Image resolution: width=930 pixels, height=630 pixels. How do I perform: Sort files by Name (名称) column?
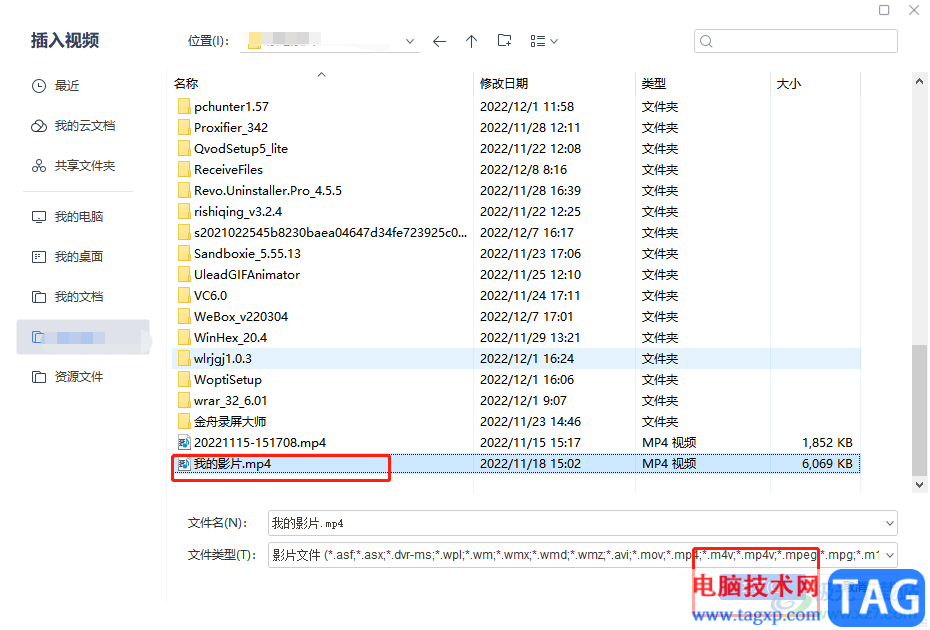click(x=186, y=84)
